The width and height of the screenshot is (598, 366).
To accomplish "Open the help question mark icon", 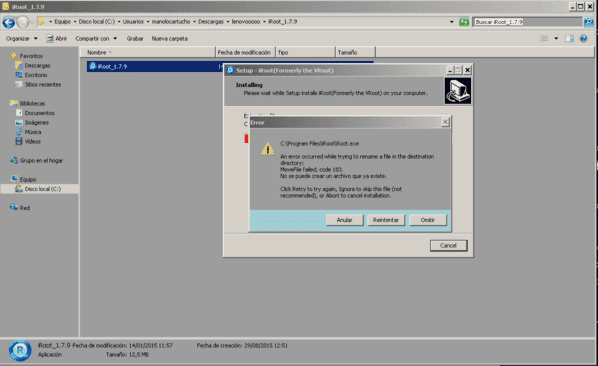I will click(583, 38).
